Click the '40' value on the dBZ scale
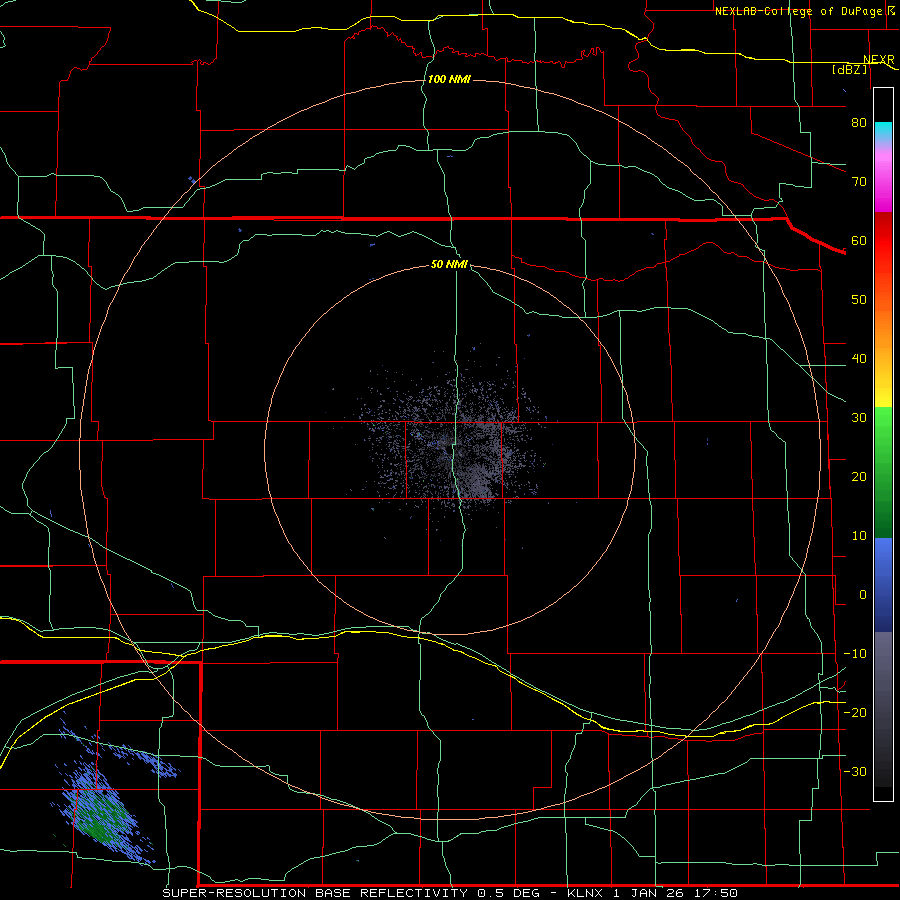 [859, 359]
